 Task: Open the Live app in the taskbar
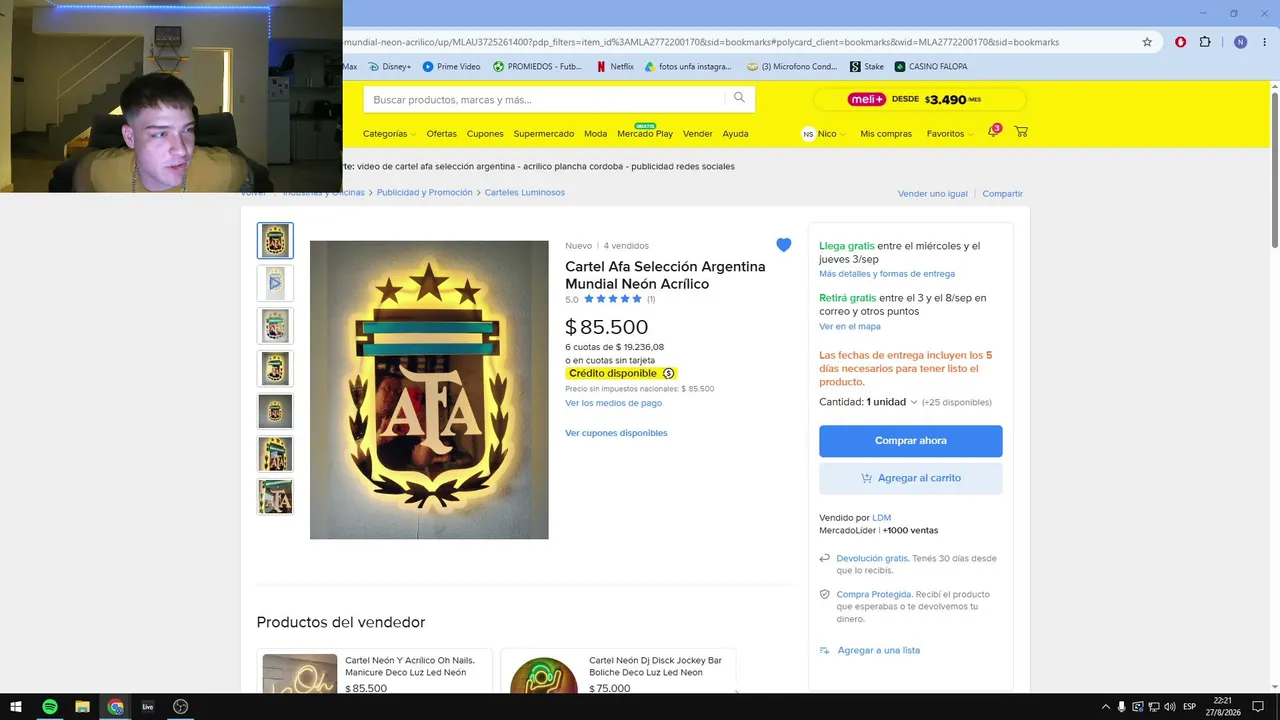coord(148,707)
